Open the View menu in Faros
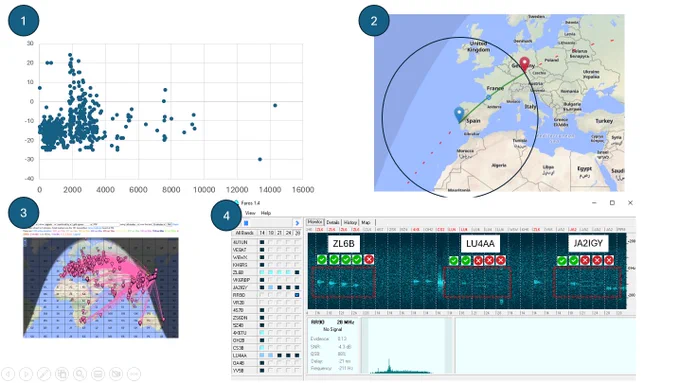This screenshot has width=680, height=383. click(x=250, y=213)
